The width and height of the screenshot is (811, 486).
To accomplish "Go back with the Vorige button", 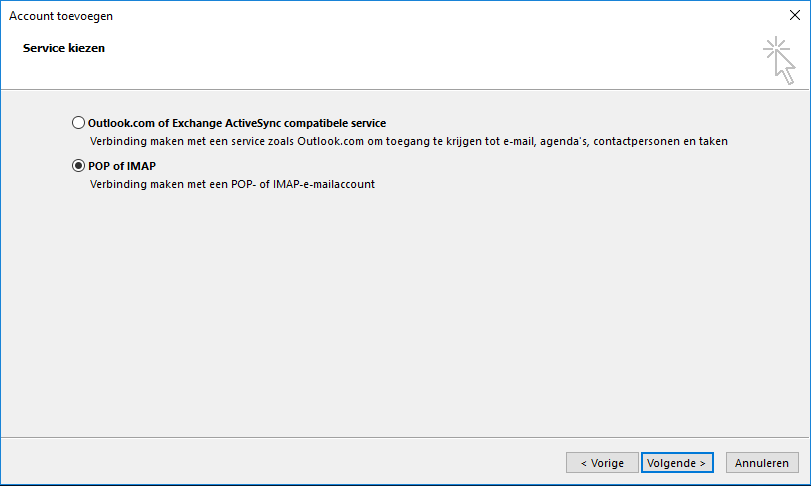I will (602, 463).
